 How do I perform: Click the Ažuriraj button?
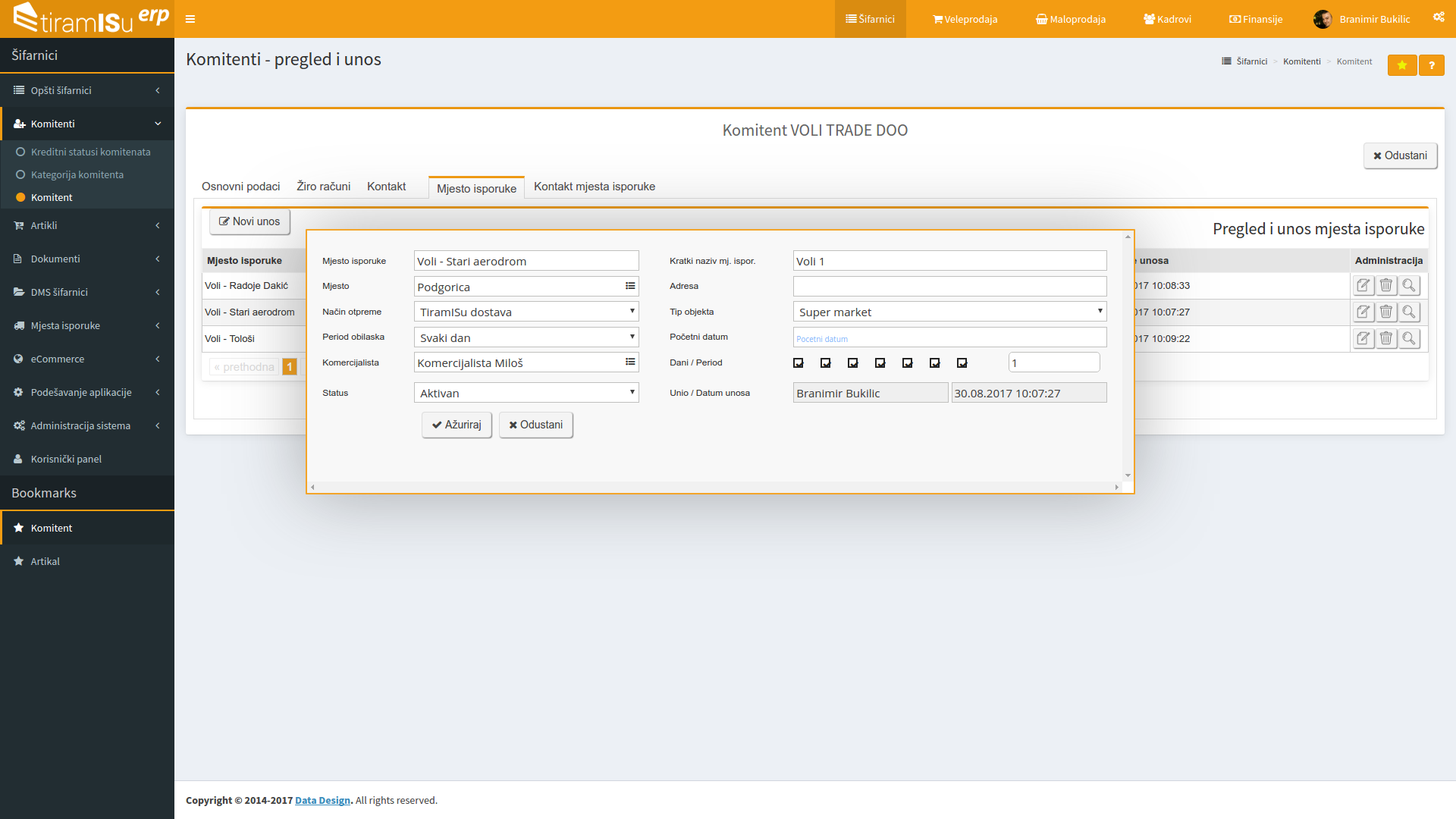click(457, 425)
